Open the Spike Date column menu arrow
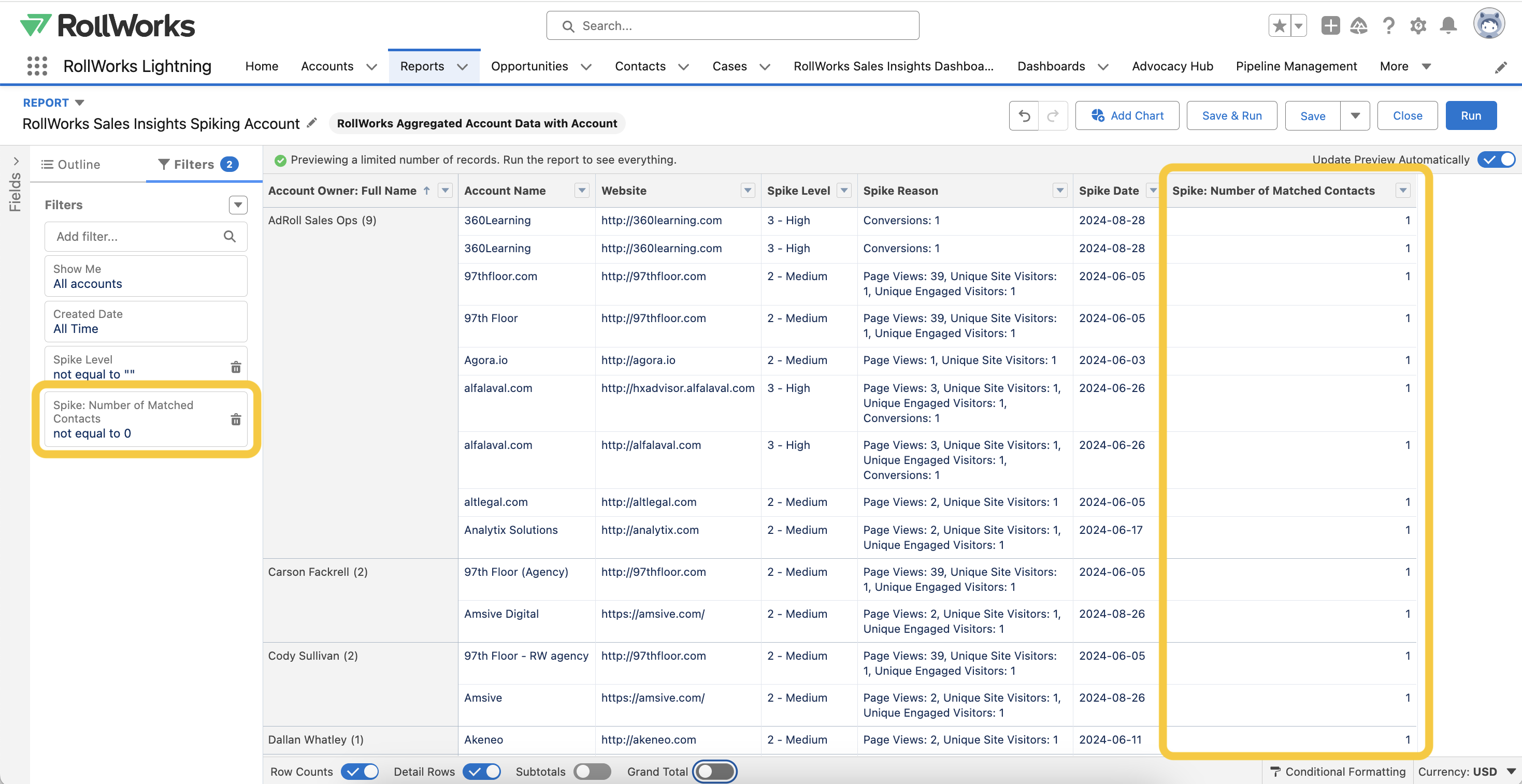The image size is (1522, 784). [x=1153, y=190]
